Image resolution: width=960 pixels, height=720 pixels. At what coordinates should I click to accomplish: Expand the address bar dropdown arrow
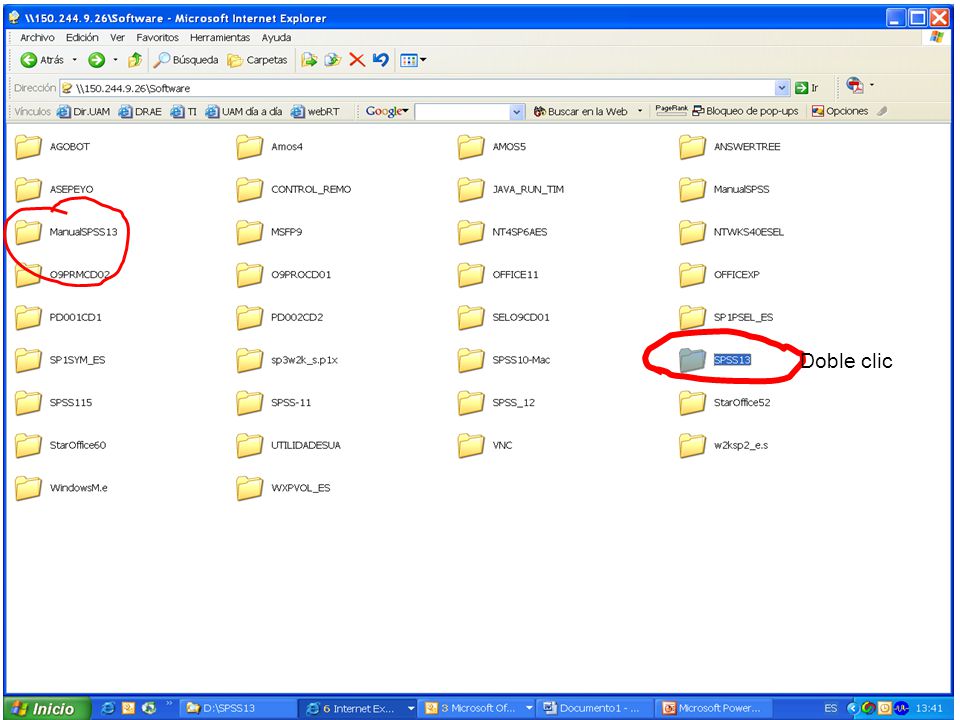(x=782, y=88)
